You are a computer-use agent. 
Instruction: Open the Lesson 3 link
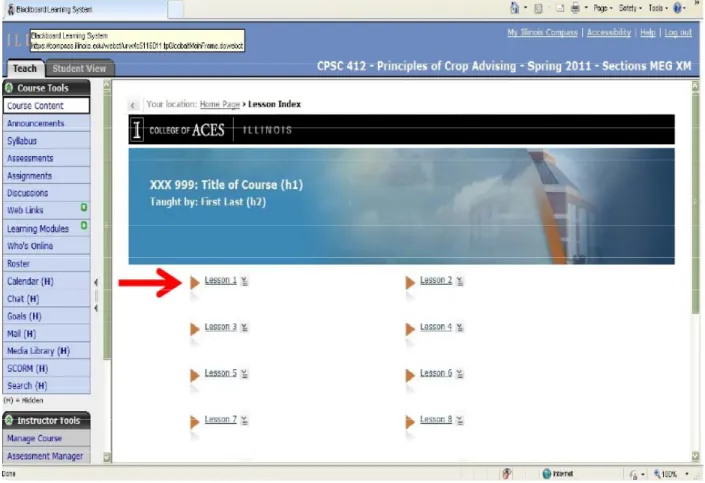click(x=220, y=327)
